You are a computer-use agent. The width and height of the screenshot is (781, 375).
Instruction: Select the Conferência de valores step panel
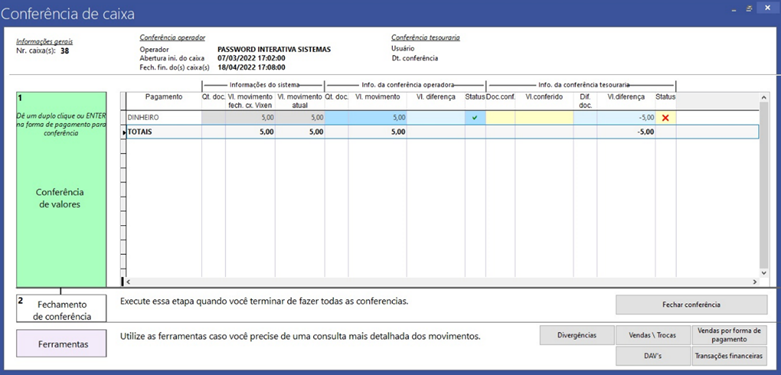[x=61, y=189]
